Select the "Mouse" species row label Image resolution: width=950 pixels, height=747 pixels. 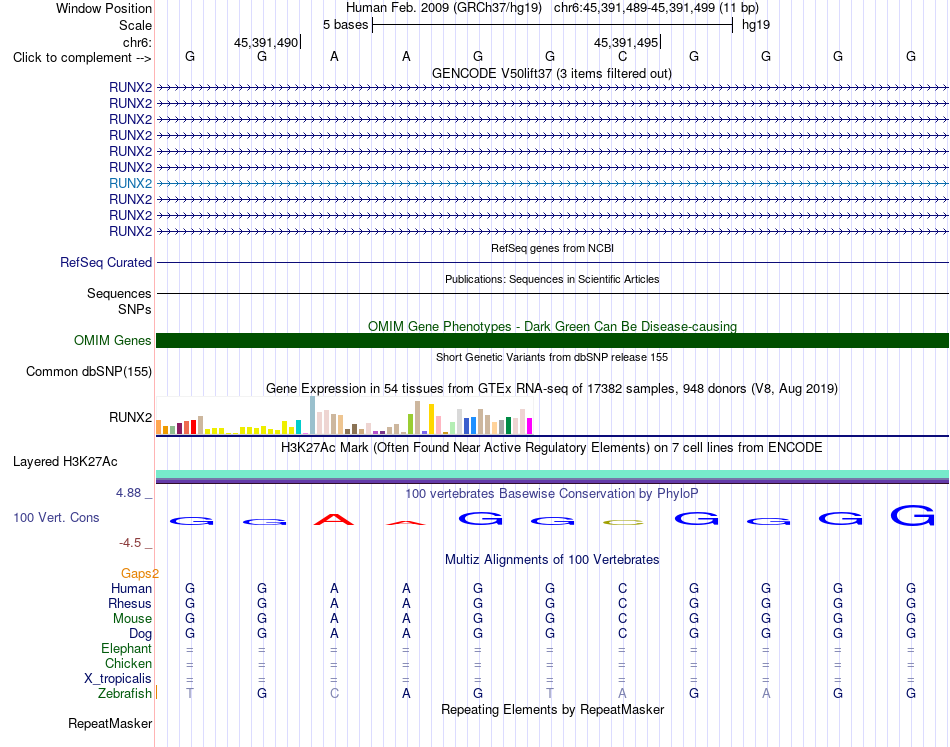tap(132, 619)
